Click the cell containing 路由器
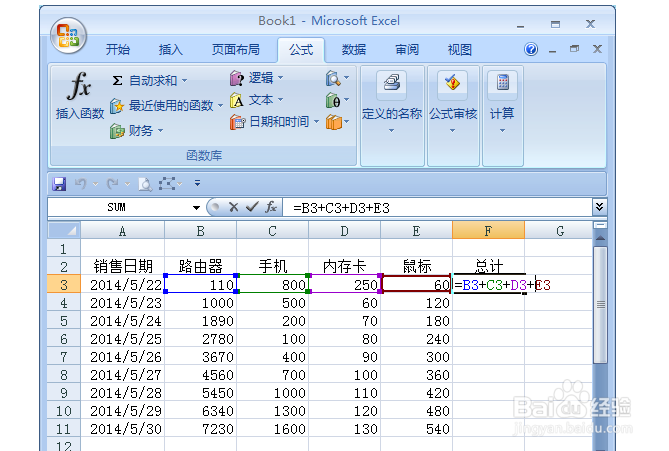669x451 pixels. (x=200, y=266)
